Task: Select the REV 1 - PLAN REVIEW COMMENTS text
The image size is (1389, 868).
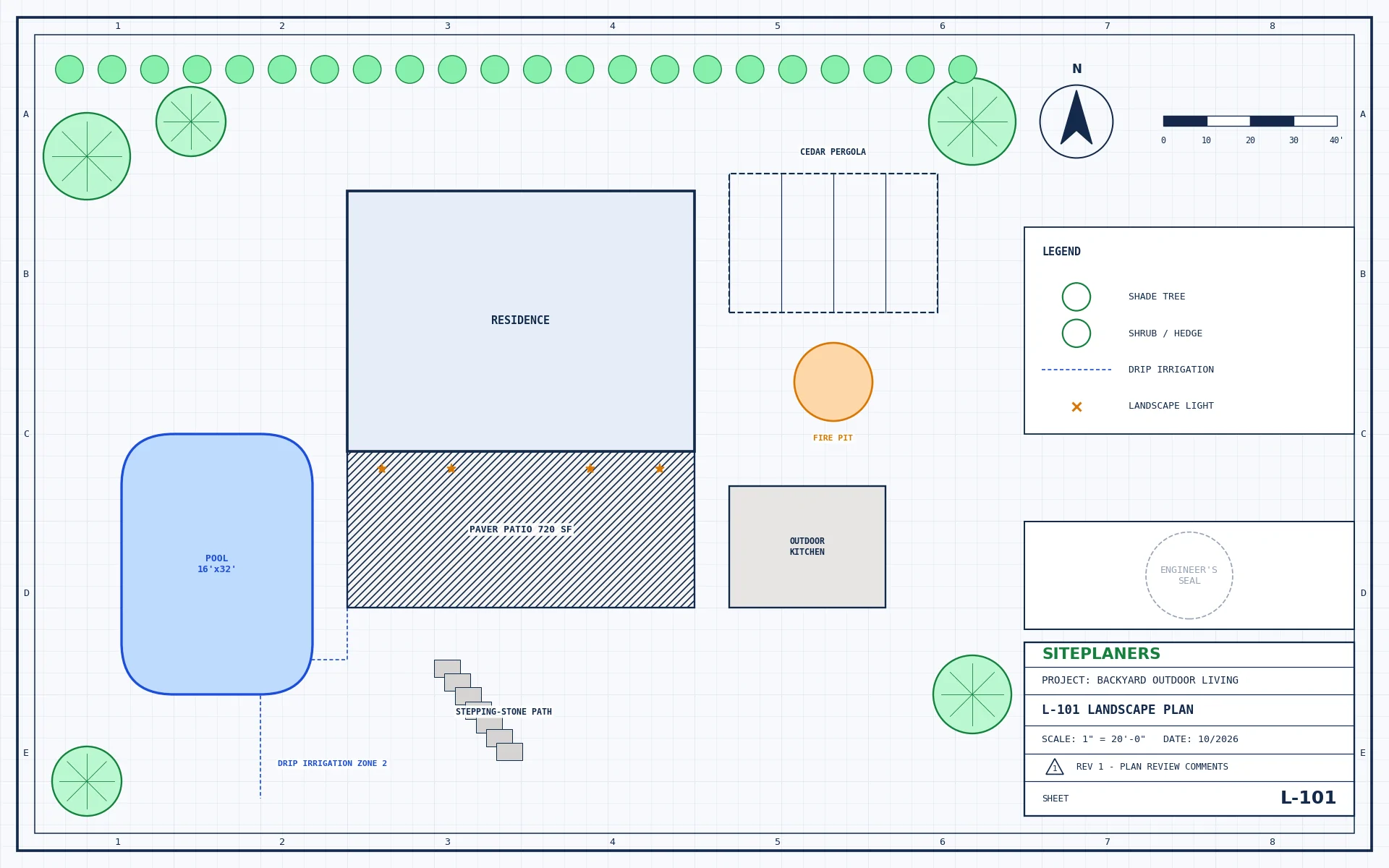Action: click(1152, 767)
